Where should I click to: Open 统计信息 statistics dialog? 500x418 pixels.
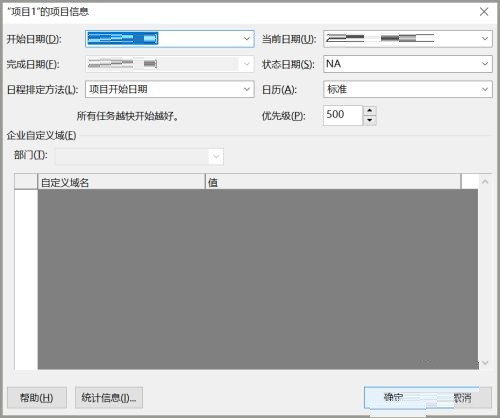(x=109, y=397)
